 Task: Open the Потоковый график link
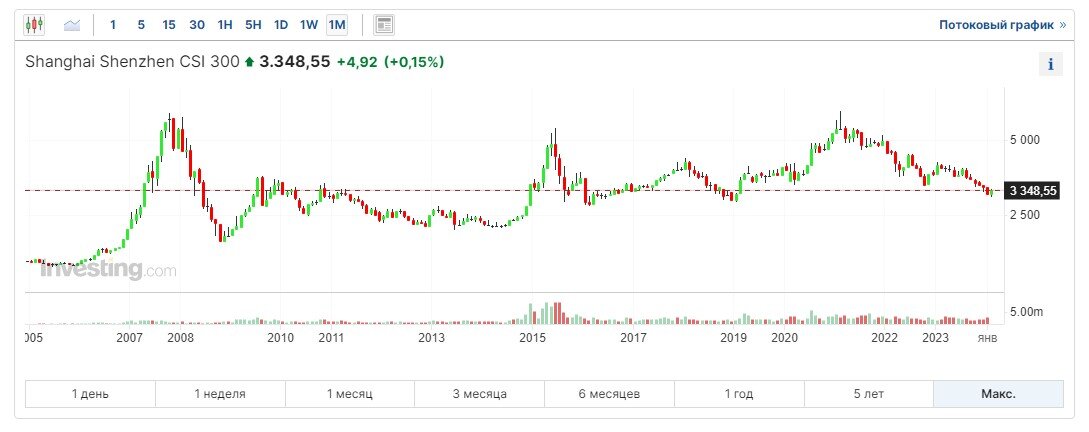point(1003,25)
